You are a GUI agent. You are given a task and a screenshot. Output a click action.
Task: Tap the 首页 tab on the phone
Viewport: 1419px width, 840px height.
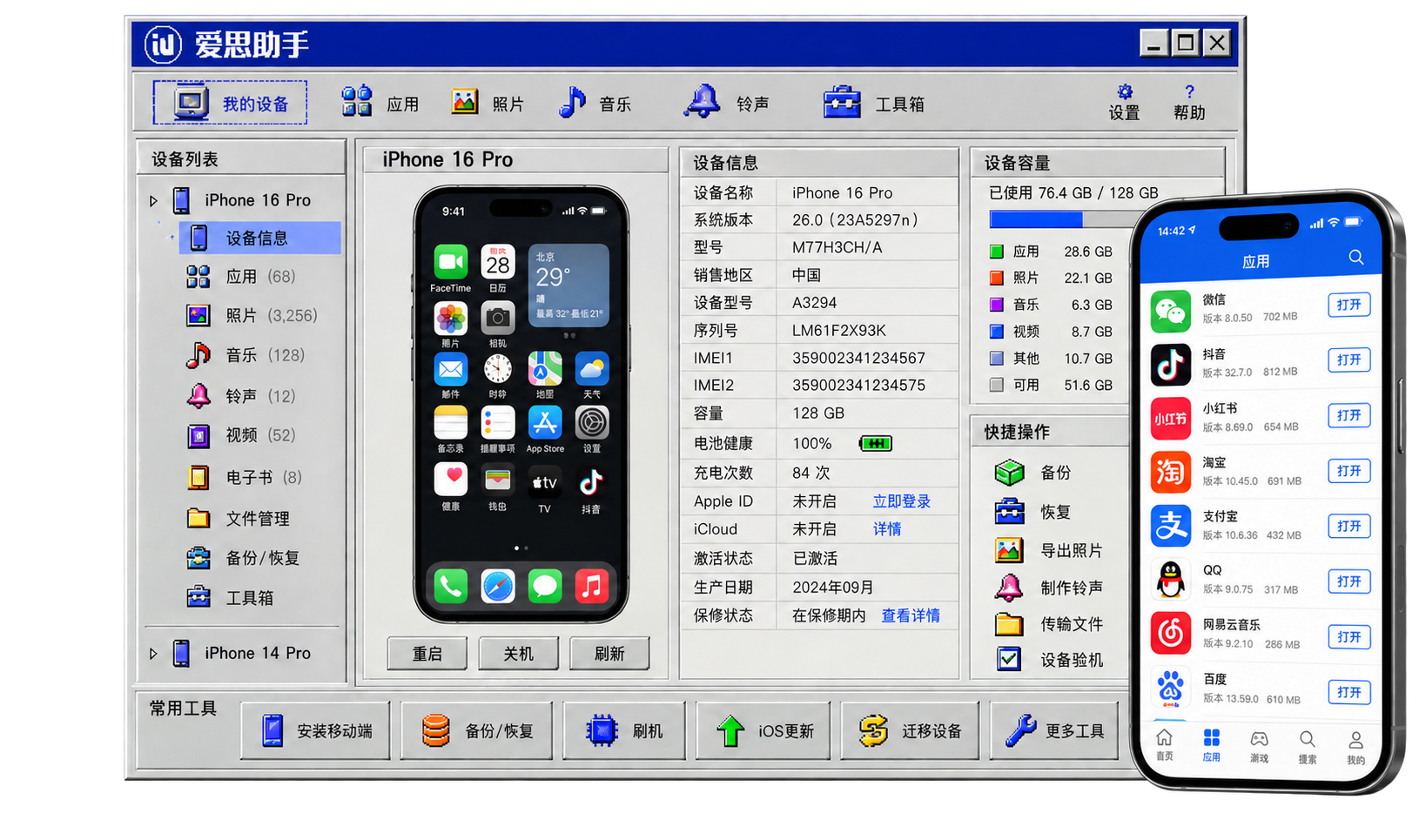pyautogui.click(x=1164, y=745)
